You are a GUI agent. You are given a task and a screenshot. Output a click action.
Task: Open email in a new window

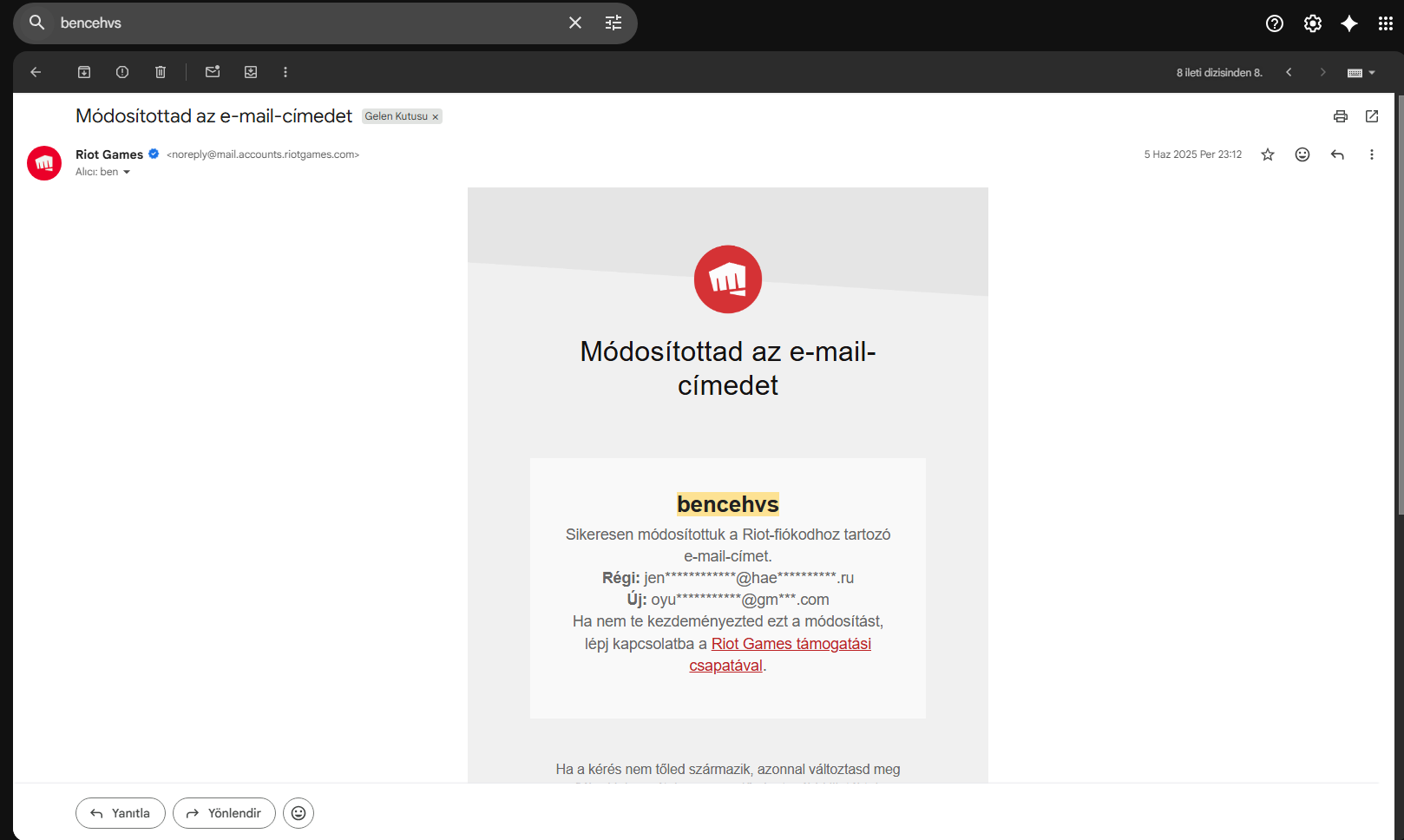pos(1372,116)
